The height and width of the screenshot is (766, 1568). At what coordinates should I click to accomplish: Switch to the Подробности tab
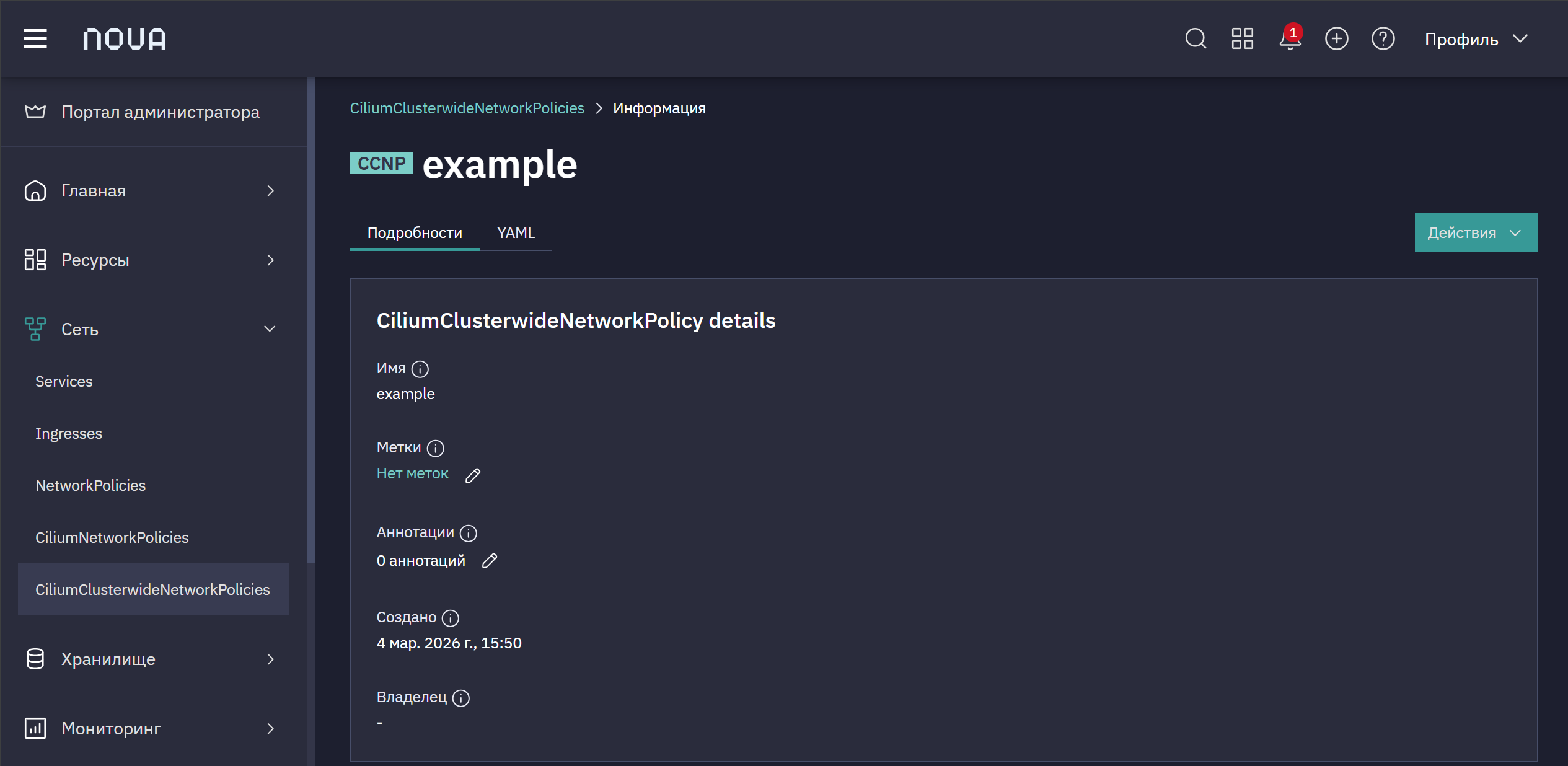pos(415,233)
